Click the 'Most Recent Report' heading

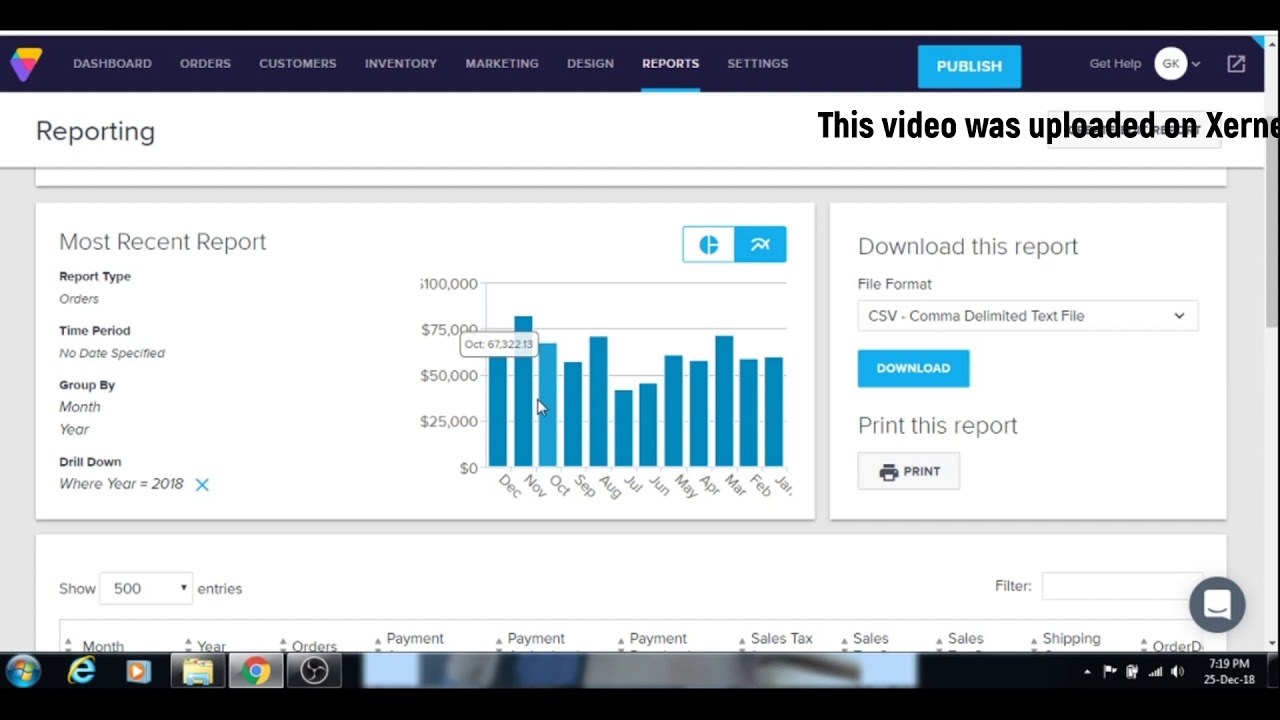coord(163,242)
